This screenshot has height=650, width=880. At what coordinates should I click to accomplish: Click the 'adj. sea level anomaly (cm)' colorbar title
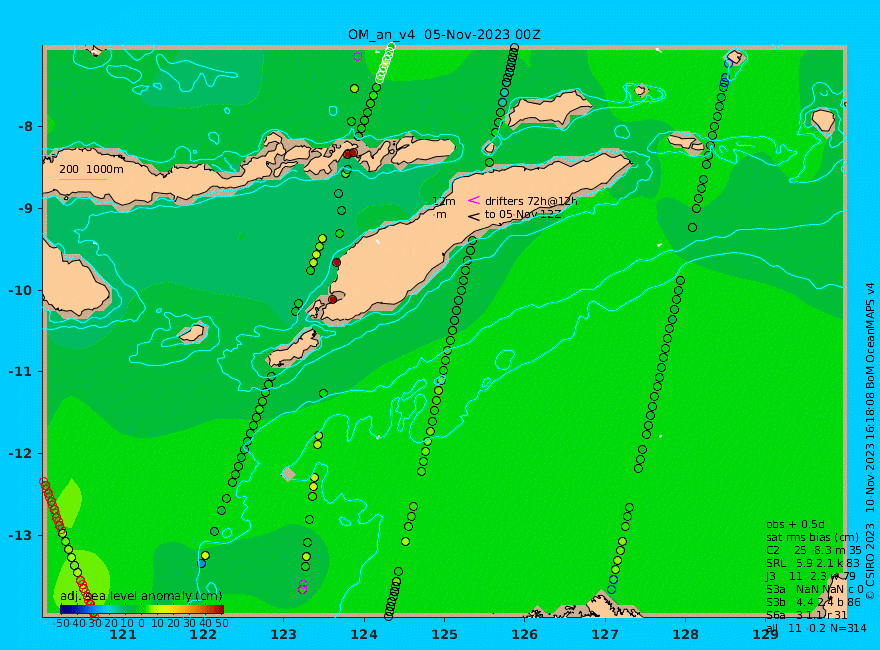coord(141,596)
